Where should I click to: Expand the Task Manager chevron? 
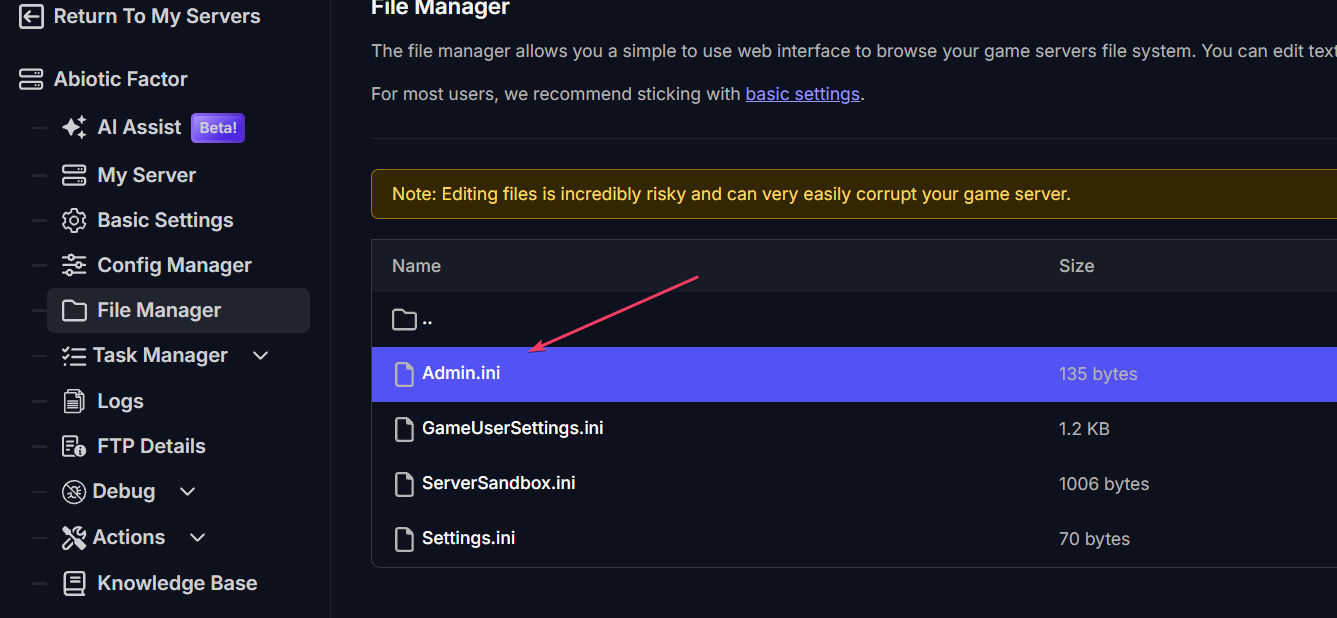[x=261, y=355]
